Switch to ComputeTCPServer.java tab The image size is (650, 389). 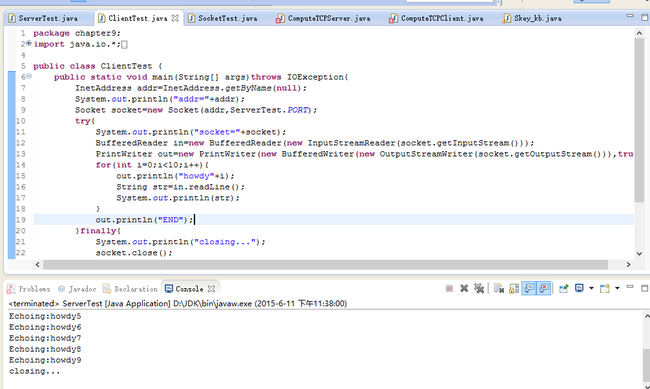click(x=329, y=18)
